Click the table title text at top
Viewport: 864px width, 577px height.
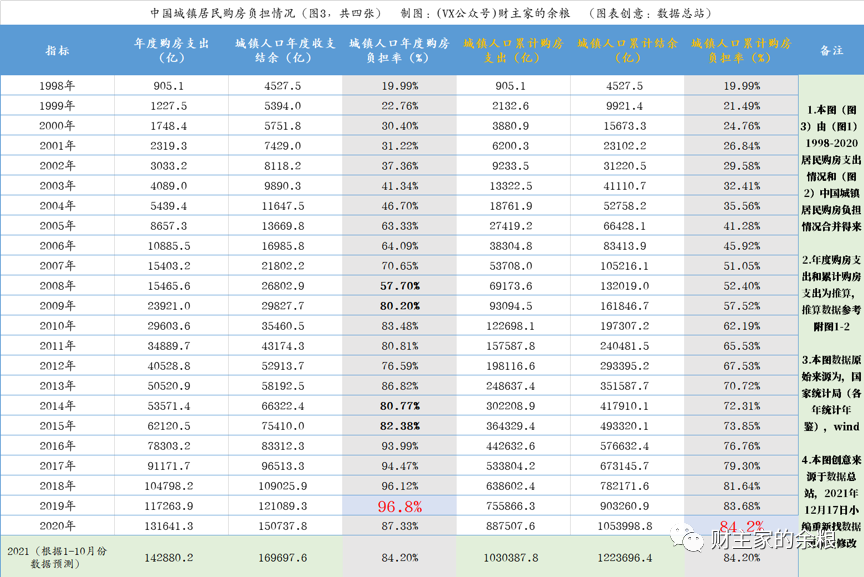pyautogui.click(x=431, y=13)
